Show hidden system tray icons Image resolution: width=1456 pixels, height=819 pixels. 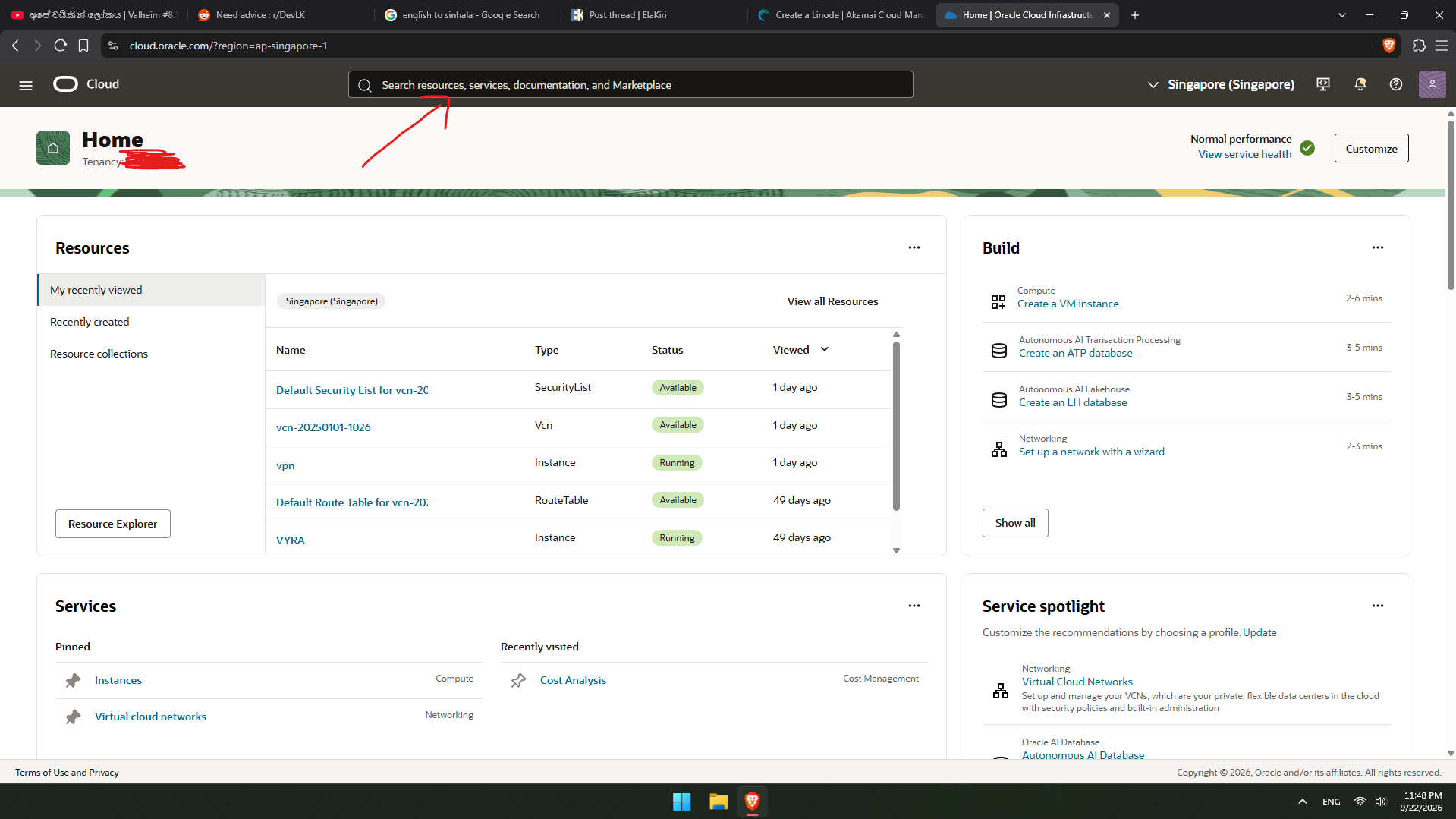[x=1303, y=802]
